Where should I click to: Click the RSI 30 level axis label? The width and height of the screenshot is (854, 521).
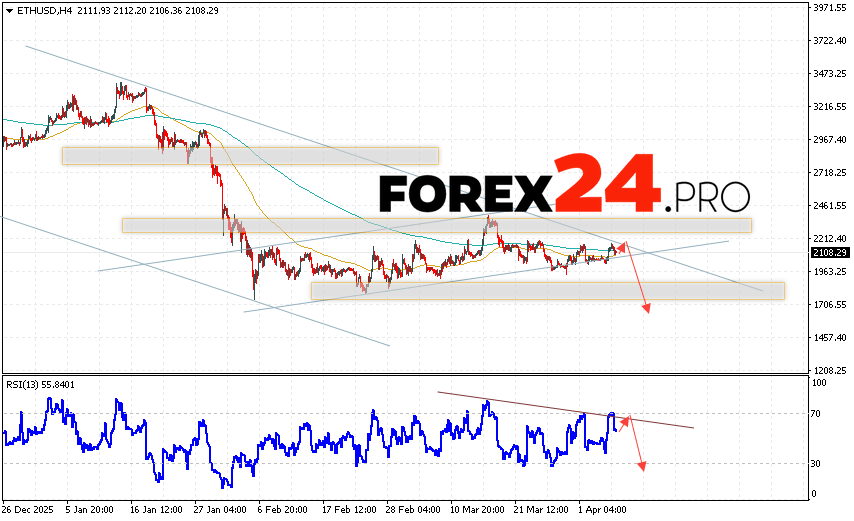[817, 463]
